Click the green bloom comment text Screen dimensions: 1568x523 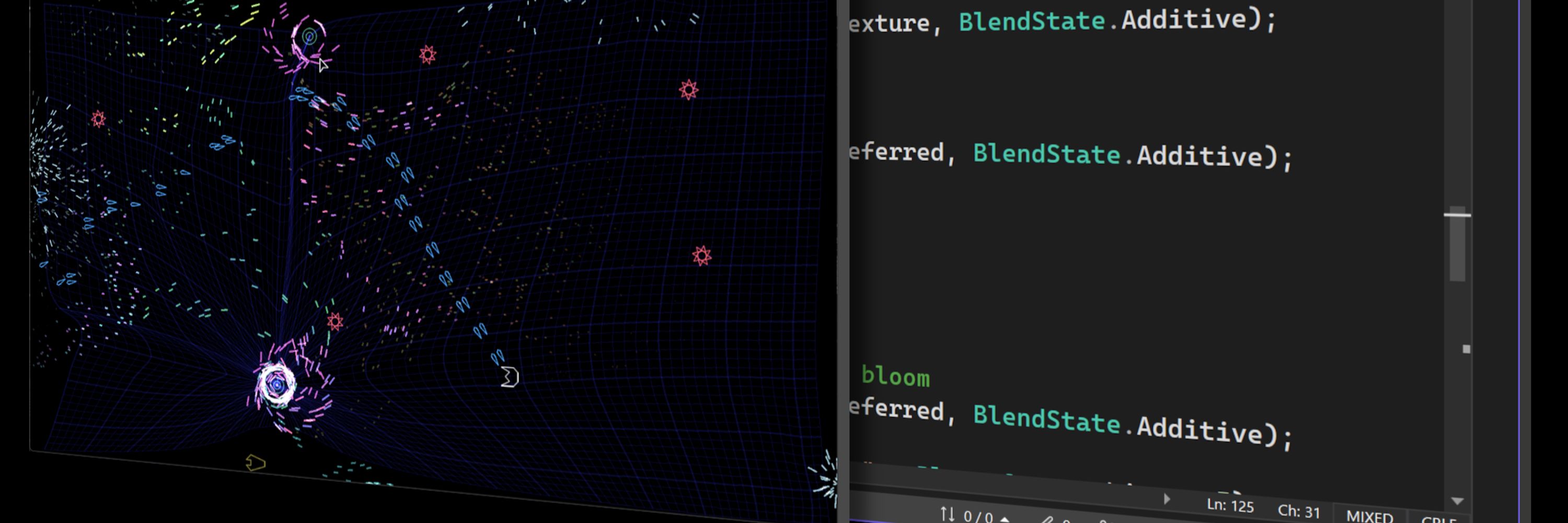click(x=895, y=376)
